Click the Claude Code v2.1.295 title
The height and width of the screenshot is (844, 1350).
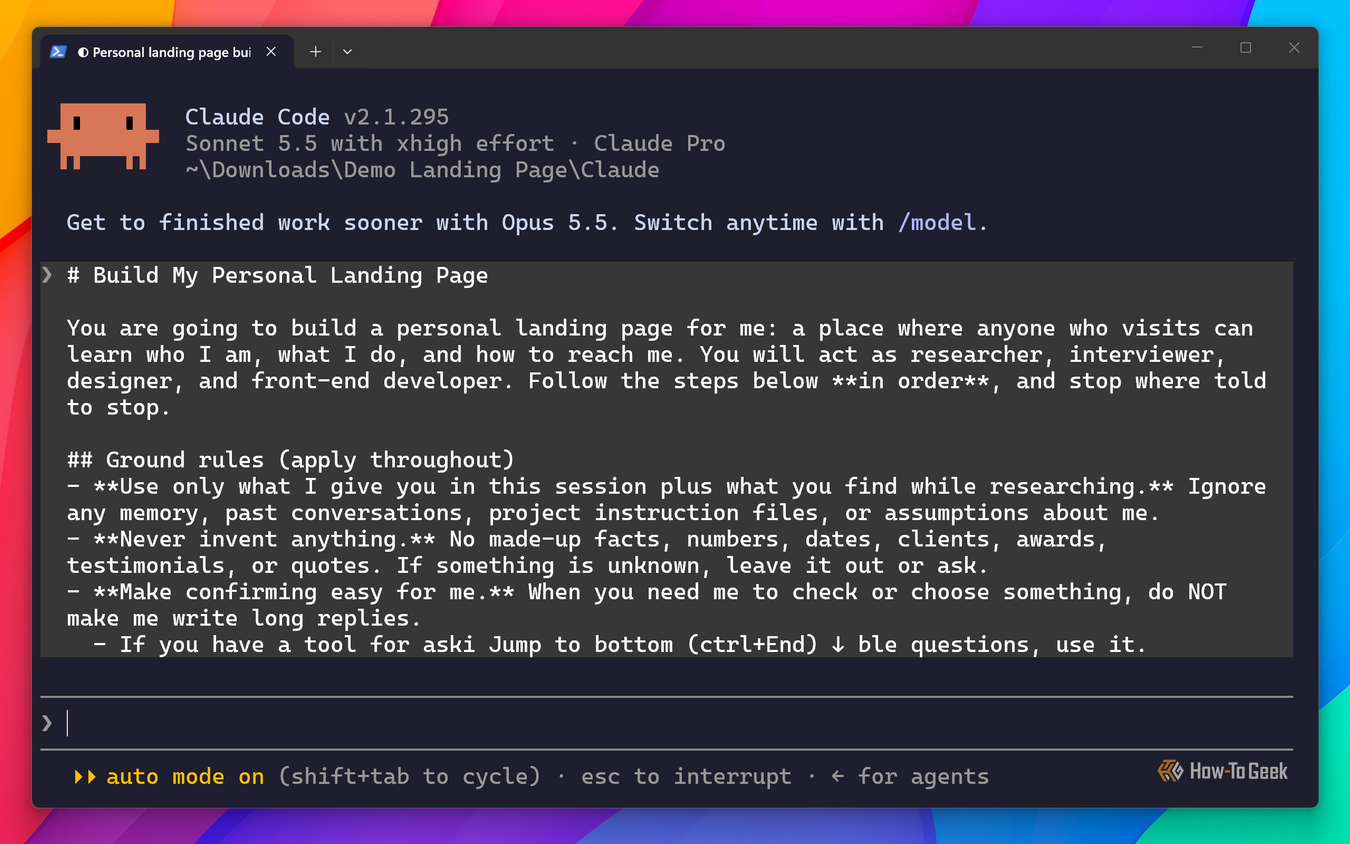point(317,117)
